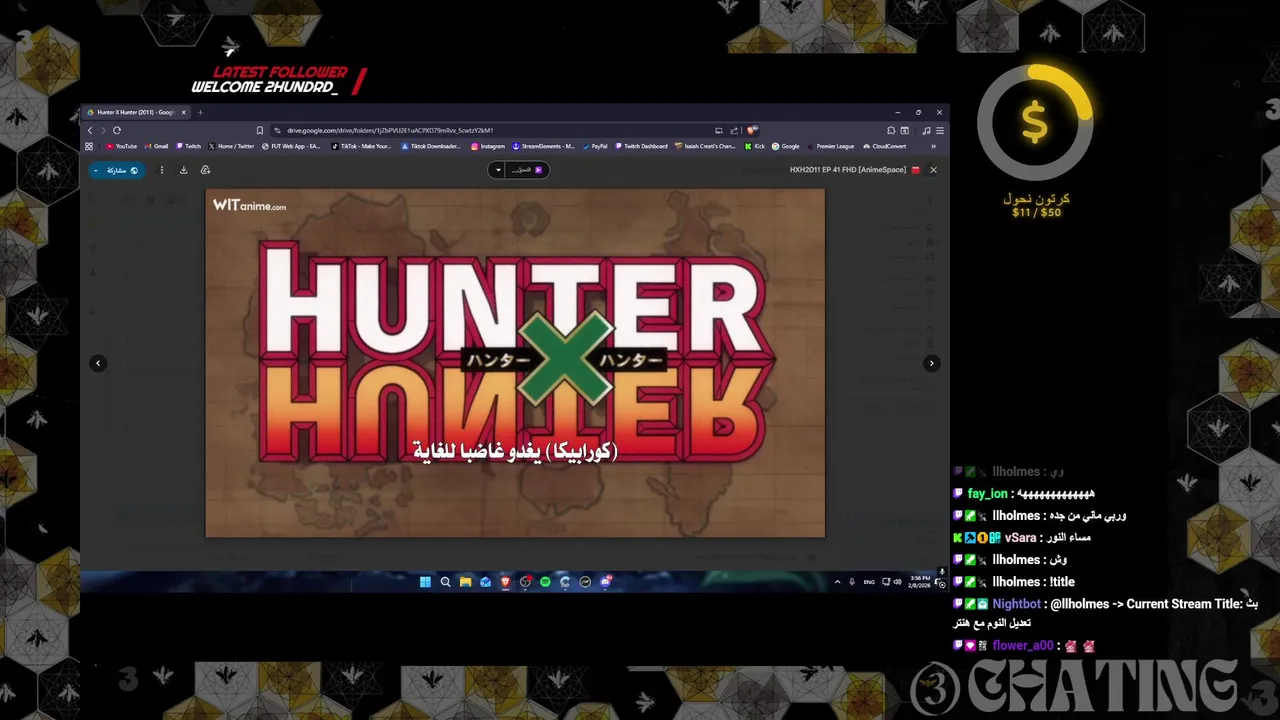This screenshot has height=720, width=1280.
Task: Open the browser hamburger menu
Action: point(940,130)
